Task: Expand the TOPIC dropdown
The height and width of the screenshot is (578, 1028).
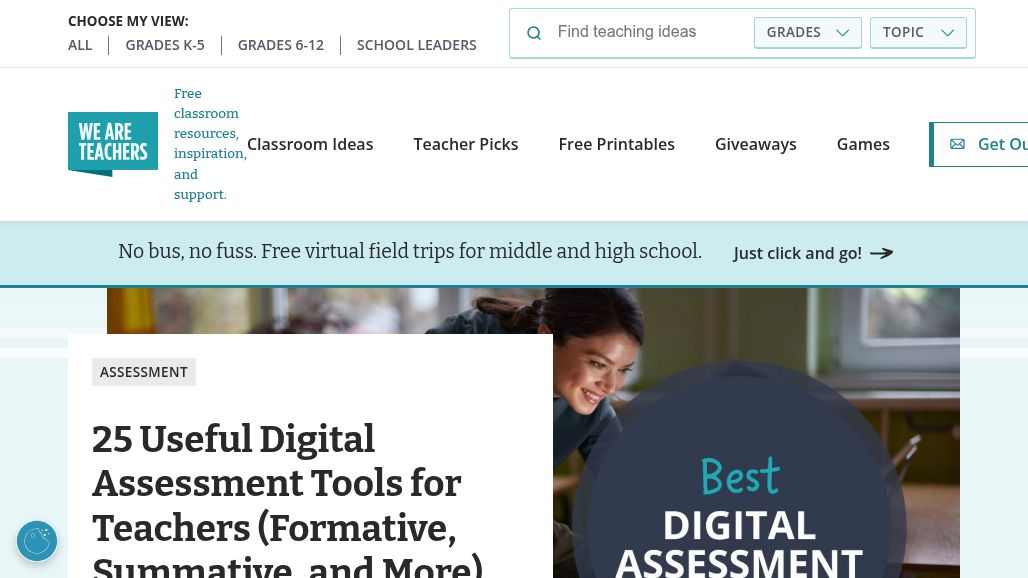Action: (x=918, y=32)
